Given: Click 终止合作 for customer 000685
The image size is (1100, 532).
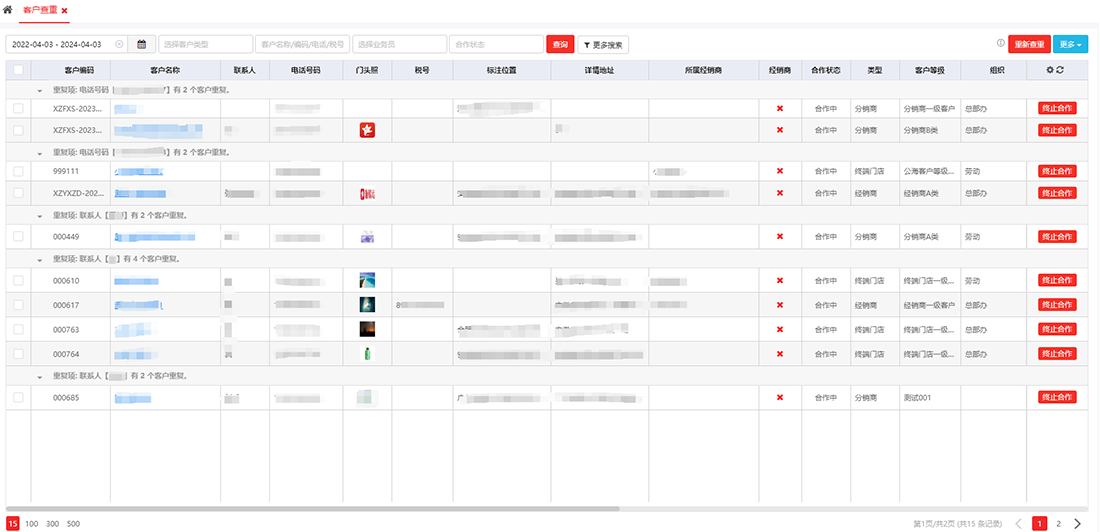Looking at the screenshot, I should [1057, 397].
